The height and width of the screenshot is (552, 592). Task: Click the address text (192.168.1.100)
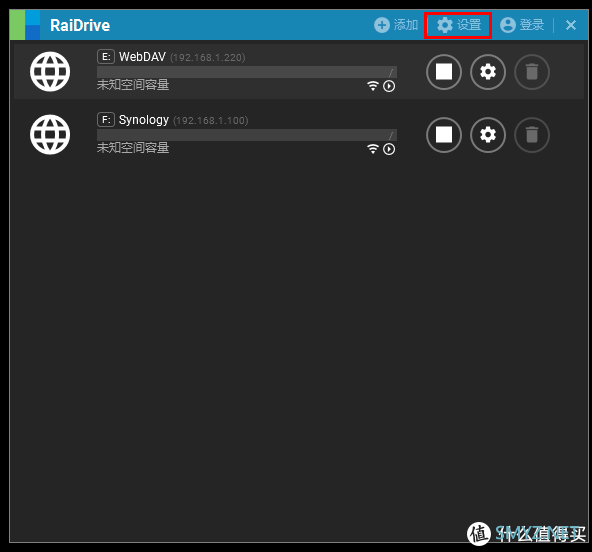(x=211, y=121)
